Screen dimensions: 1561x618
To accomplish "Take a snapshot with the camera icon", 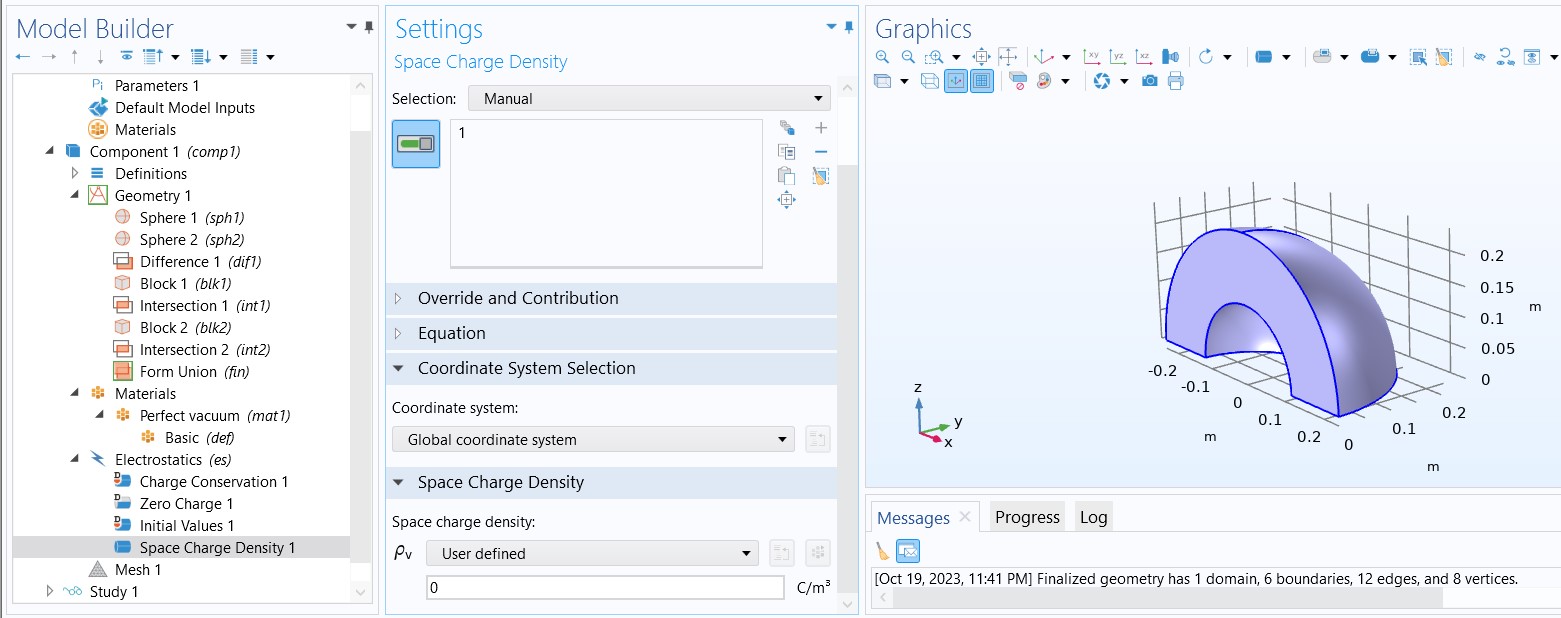I will 1150,81.
